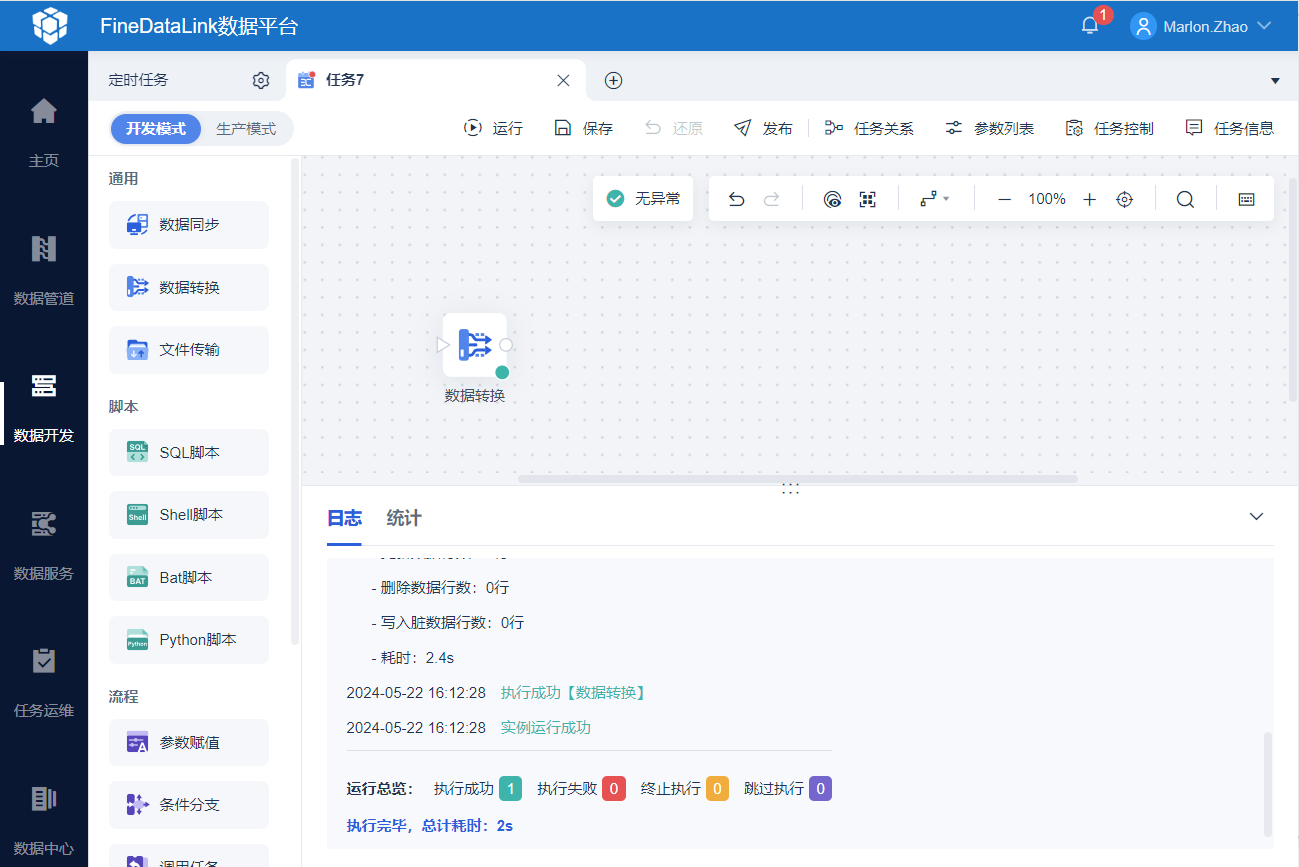Click the redo arrow on canvas toolbar

772,199
